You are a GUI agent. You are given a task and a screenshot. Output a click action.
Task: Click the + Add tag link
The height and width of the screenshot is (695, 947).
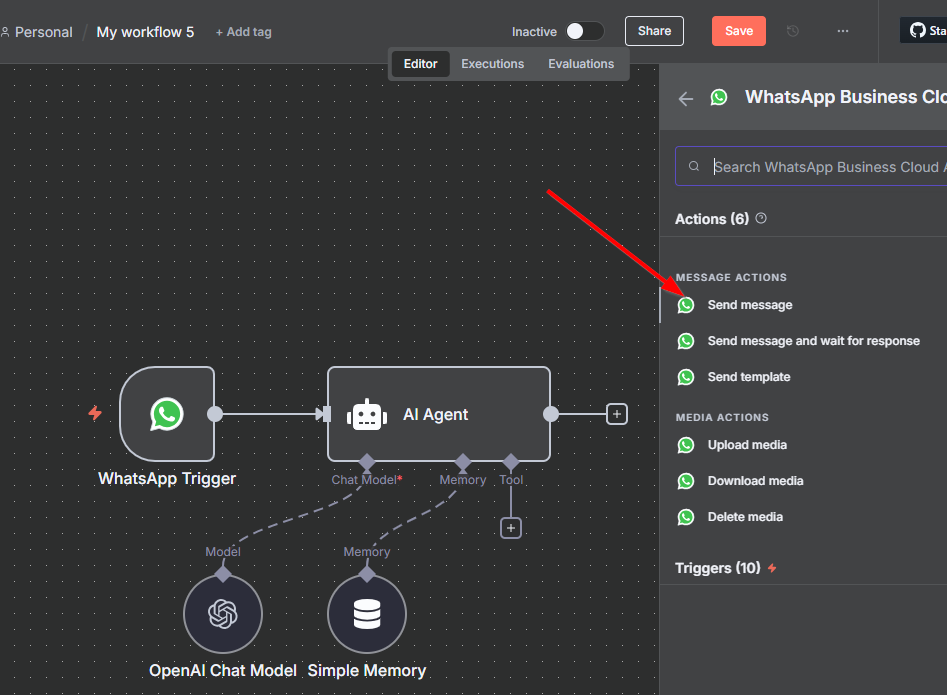click(x=243, y=32)
